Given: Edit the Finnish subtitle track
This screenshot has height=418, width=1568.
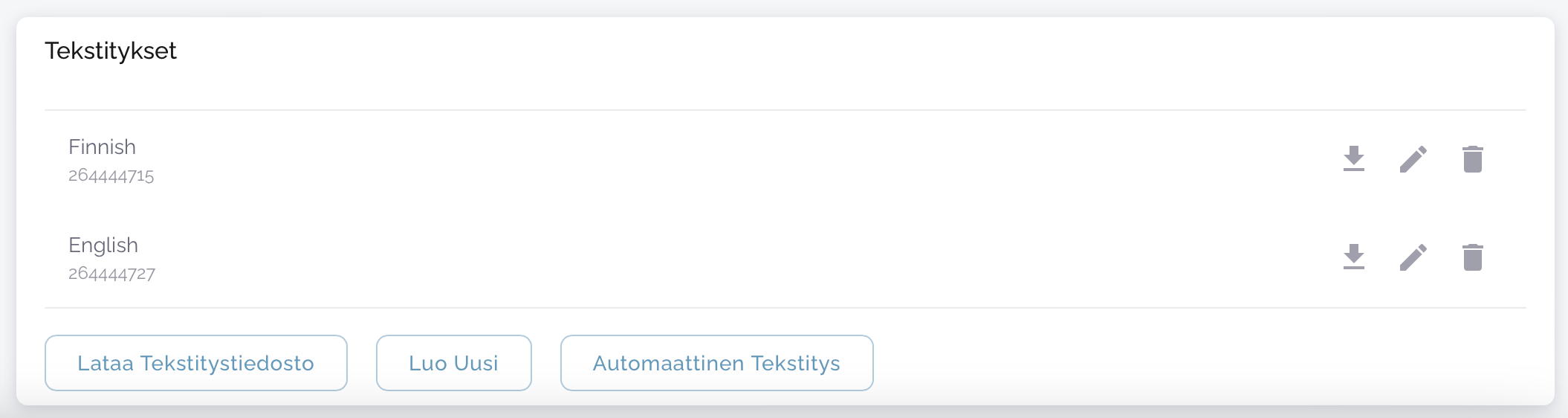Looking at the screenshot, I should pyautogui.click(x=1413, y=158).
